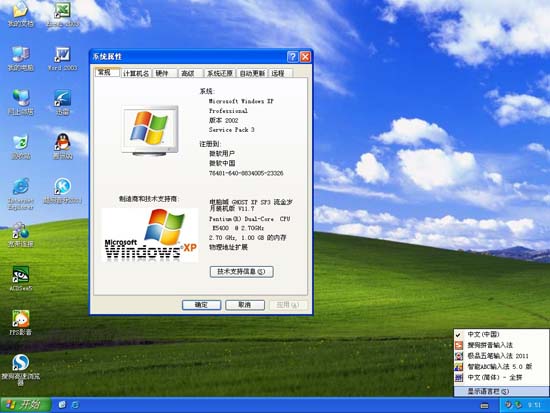This screenshot has height=413, width=550.
Task: Choose 搜狗拼音输入法 from the input menu
Action: point(501,345)
